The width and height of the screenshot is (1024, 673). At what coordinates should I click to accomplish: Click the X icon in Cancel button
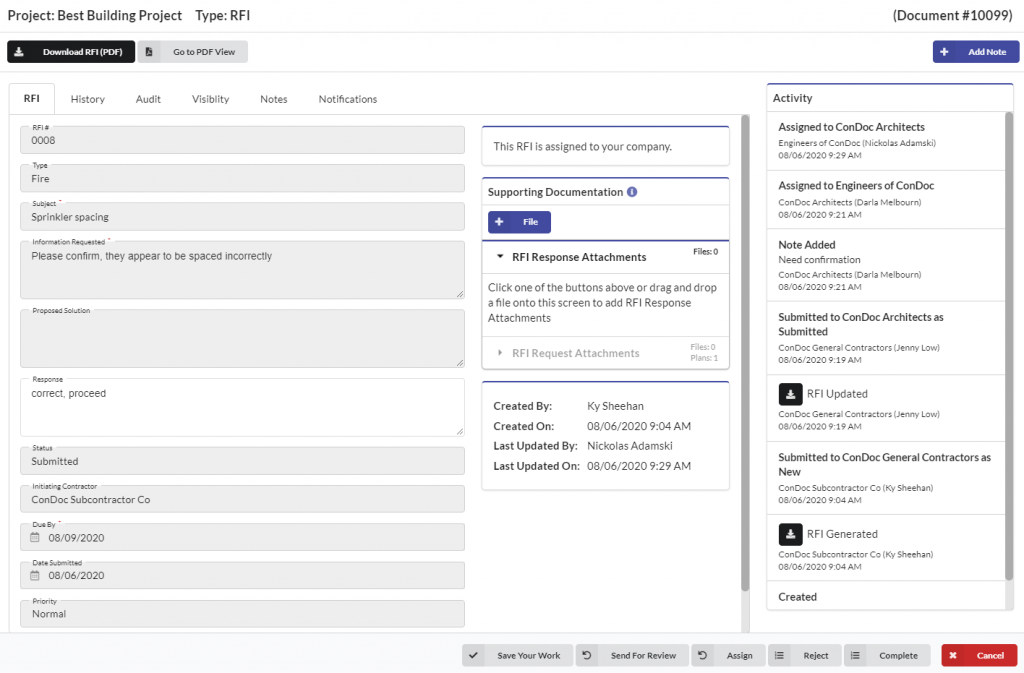953,655
